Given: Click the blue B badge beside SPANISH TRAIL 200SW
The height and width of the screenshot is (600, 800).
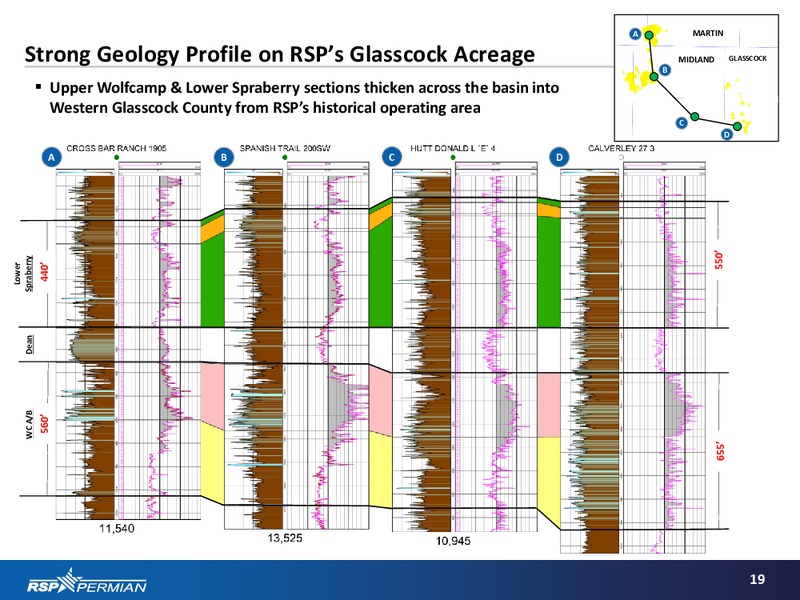Looking at the screenshot, I should (x=223, y=158).
